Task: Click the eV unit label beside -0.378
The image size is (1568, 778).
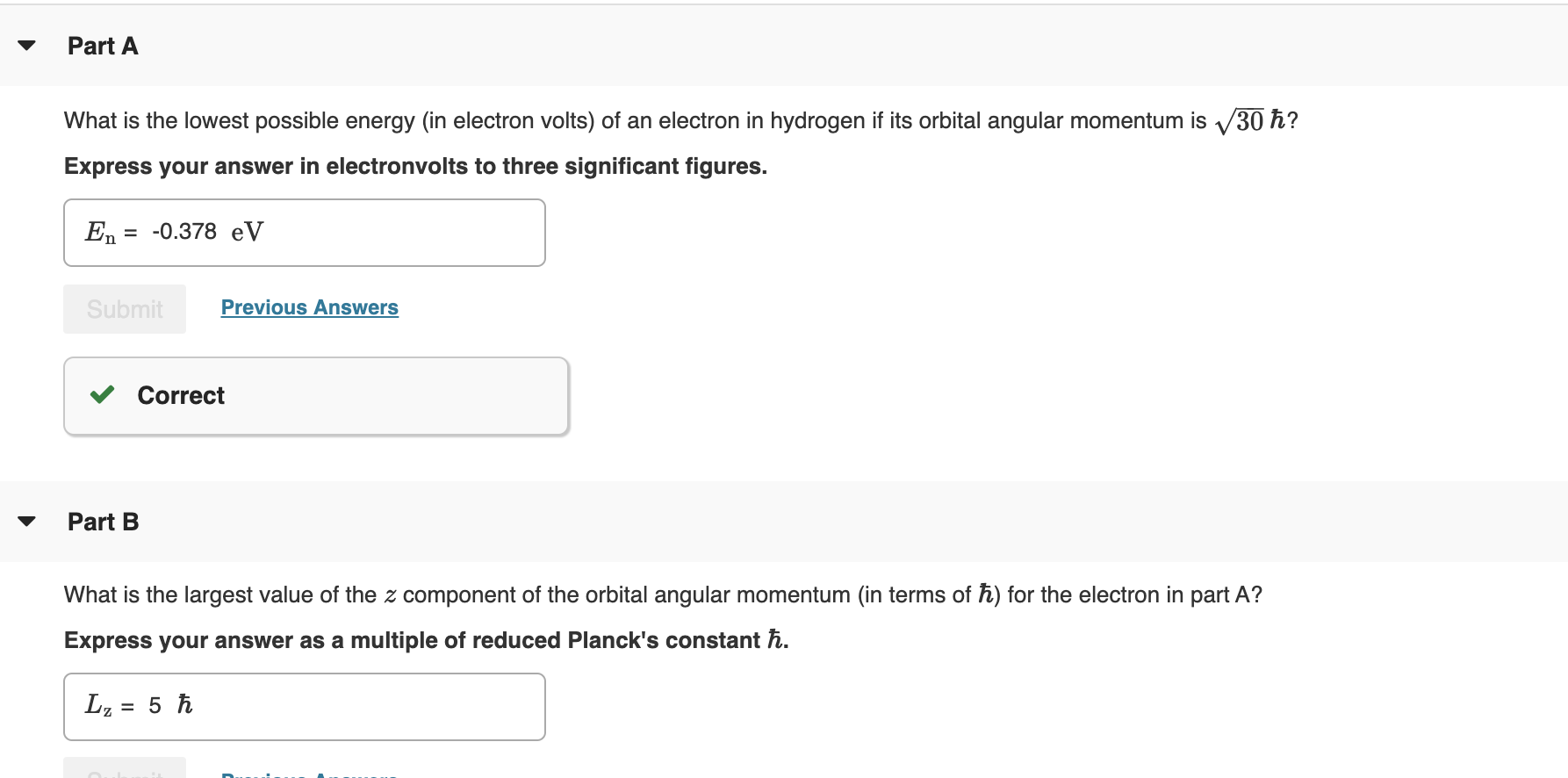Action: coord(247,231)
